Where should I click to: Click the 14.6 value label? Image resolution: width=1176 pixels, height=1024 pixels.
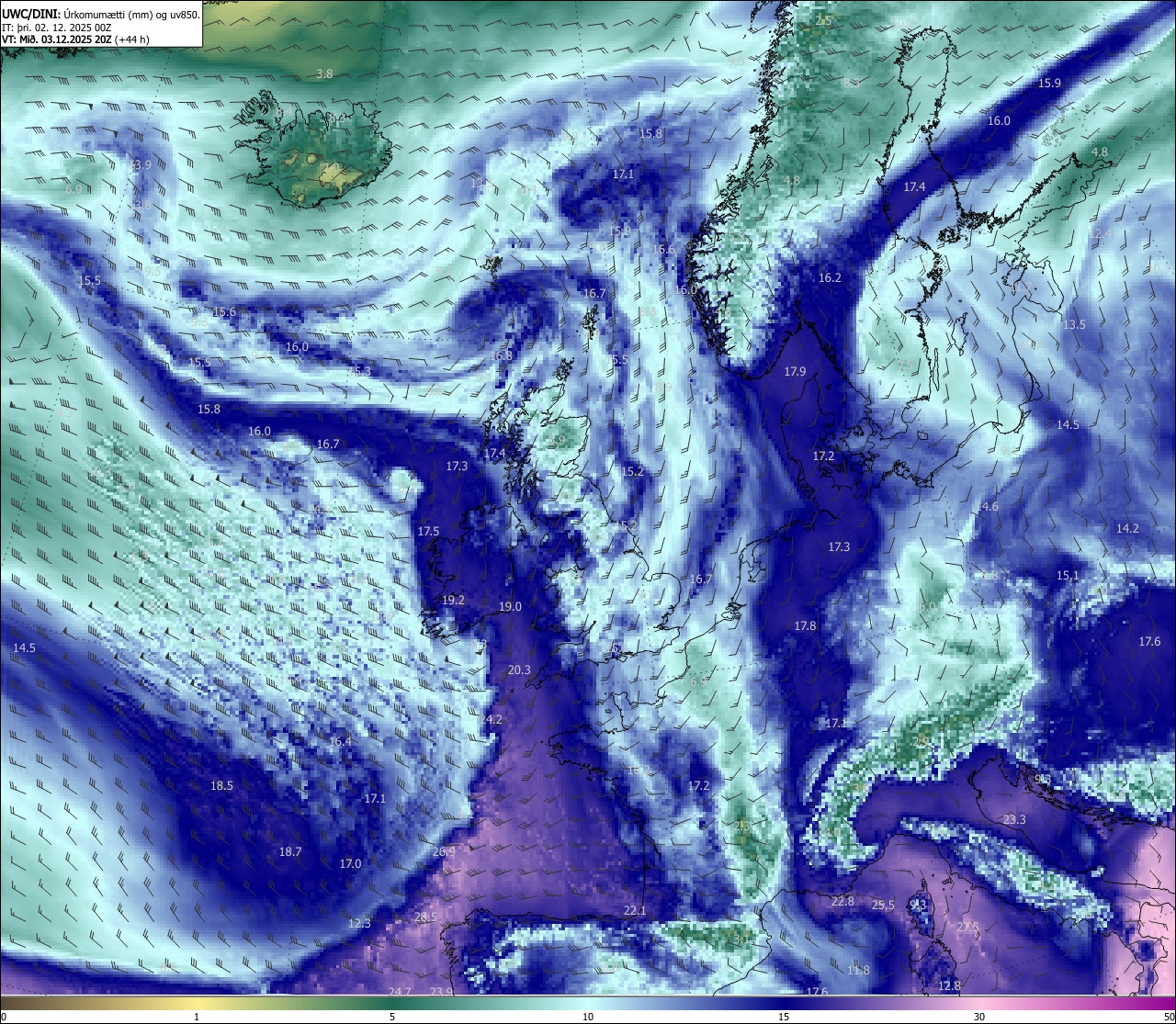pyautogui.click(x=987, y=506)
